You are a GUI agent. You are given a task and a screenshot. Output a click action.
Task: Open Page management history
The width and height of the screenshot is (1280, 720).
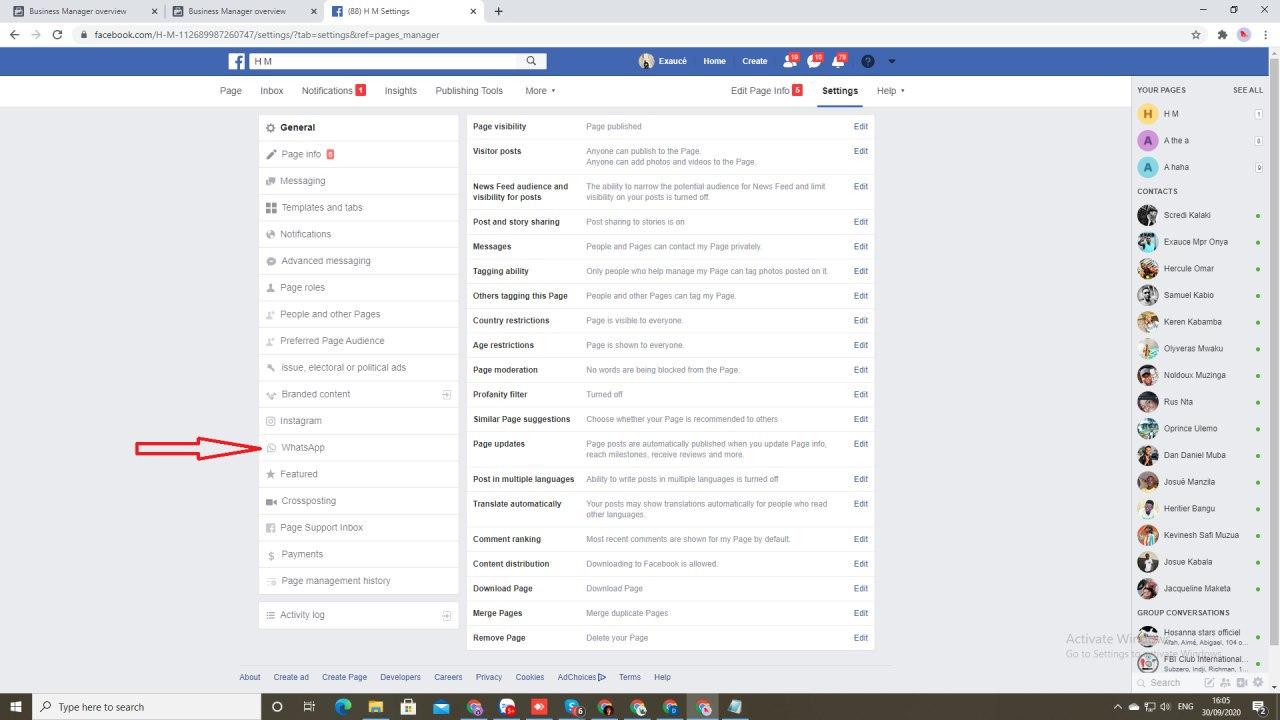pyautogui.click(x=359, y=581)
